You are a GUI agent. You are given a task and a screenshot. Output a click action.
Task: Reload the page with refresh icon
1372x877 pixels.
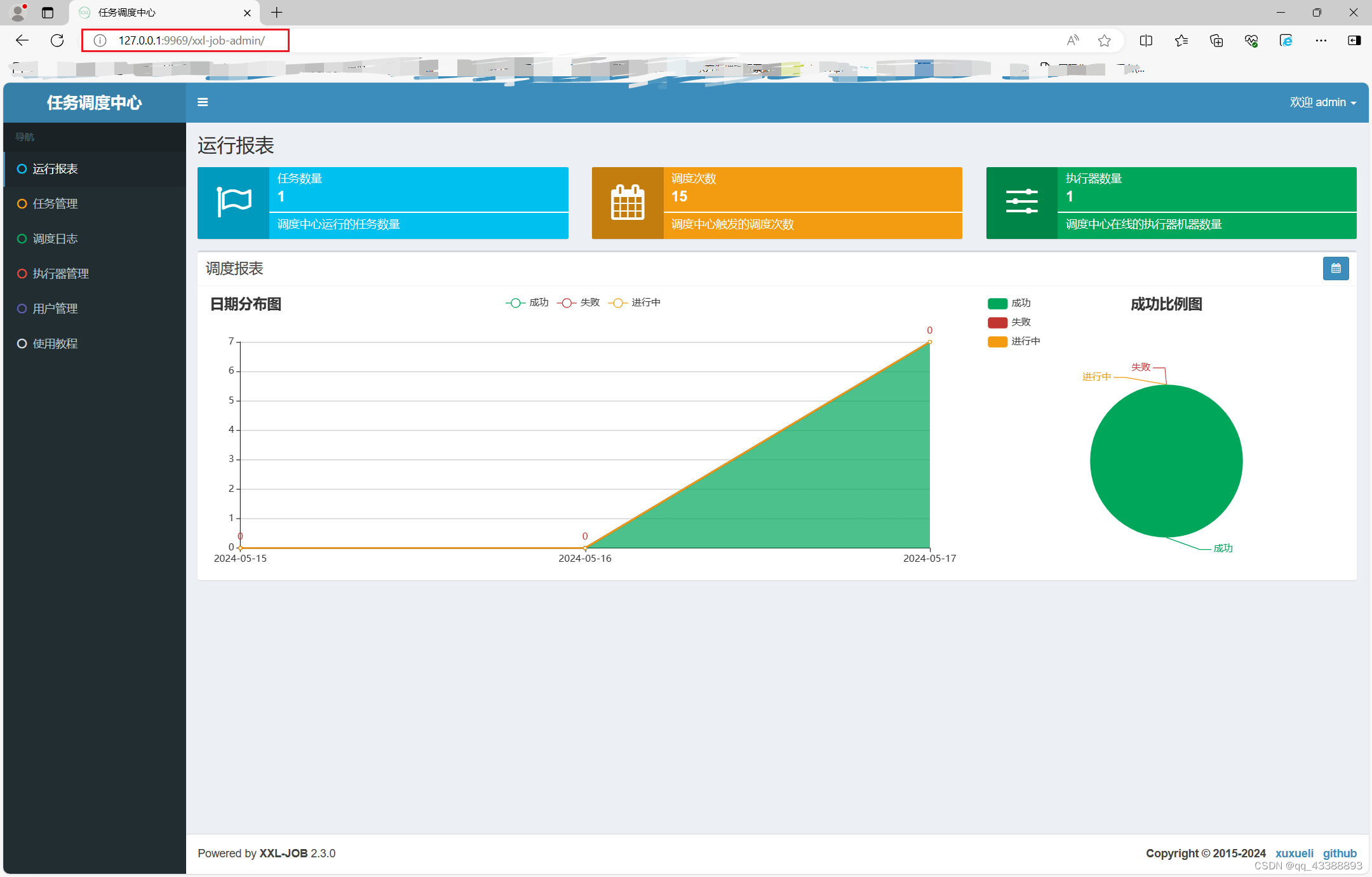click(x=57, y=41)
